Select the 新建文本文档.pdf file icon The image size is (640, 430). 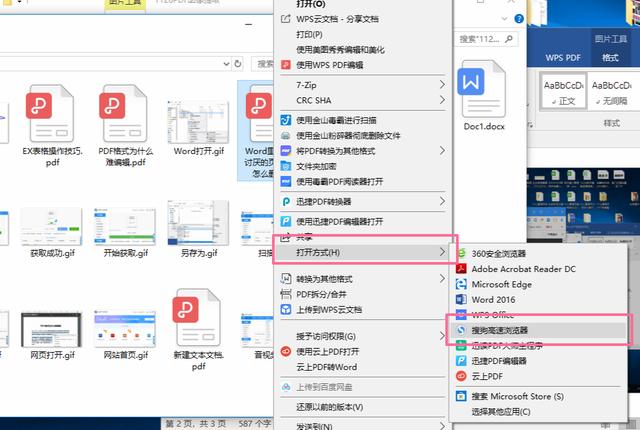pos(198,317)
